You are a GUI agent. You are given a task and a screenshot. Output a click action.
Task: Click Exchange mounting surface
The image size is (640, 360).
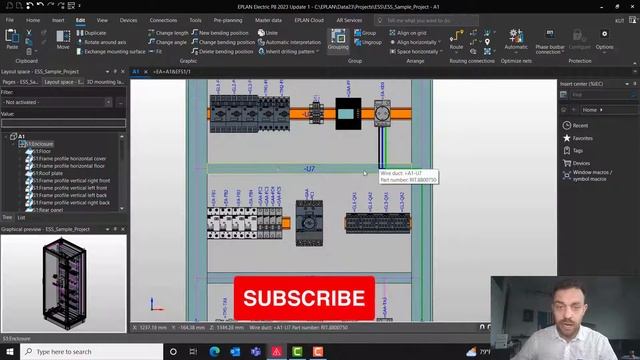tap(111, 51)
